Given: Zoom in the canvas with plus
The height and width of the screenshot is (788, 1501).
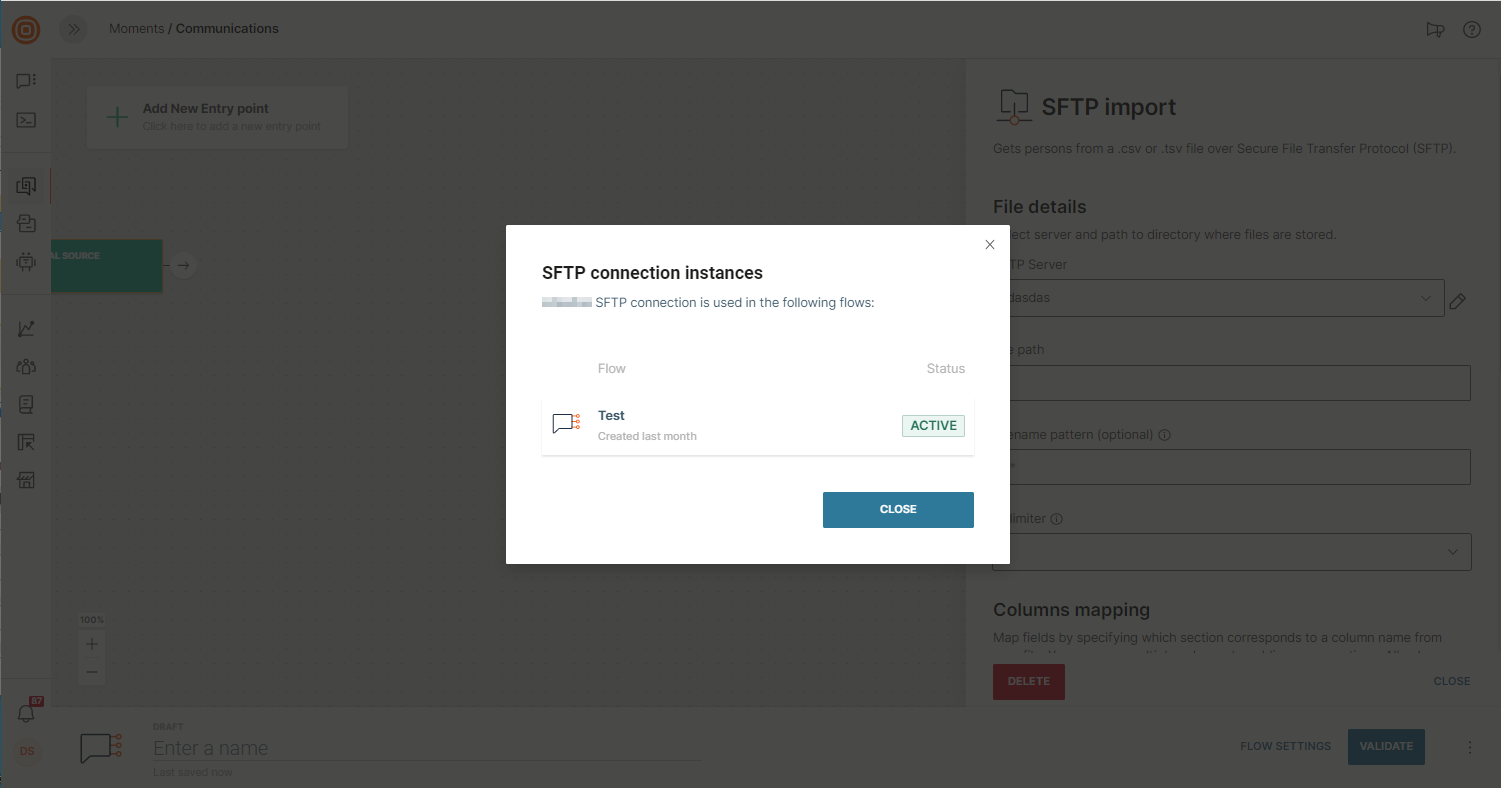Looking at the screenshot, I should point(92,644).
